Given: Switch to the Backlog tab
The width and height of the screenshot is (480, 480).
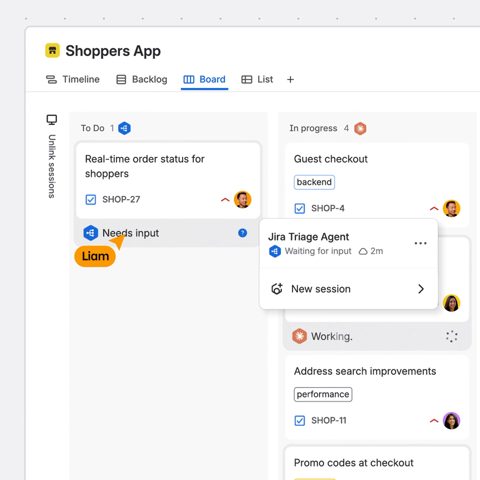Looking at the screenshot, I should [142, 79].
